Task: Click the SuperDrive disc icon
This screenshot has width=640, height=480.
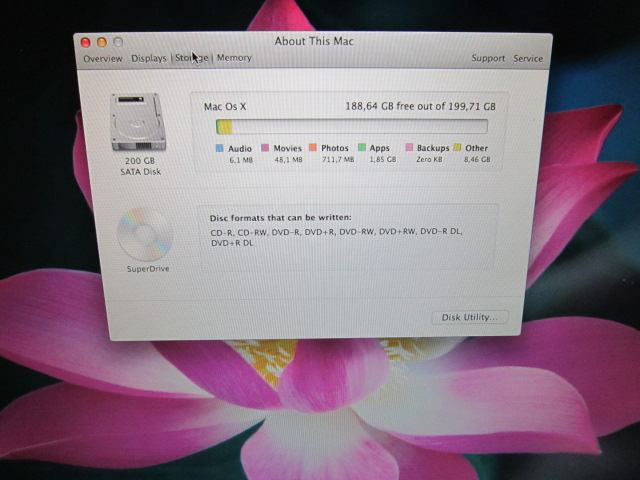Action: pos(144,234)
